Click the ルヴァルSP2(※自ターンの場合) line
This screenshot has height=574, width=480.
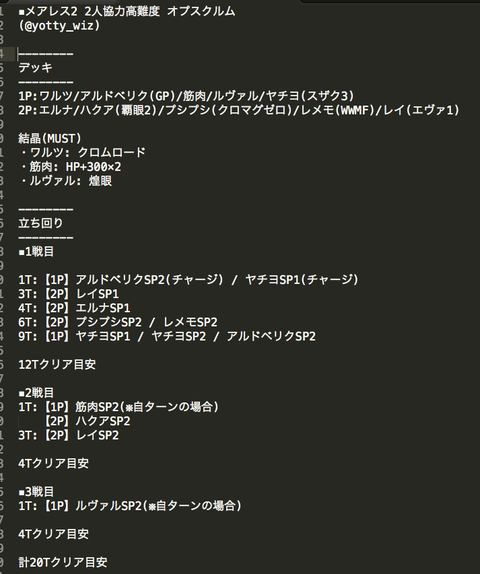130,506
